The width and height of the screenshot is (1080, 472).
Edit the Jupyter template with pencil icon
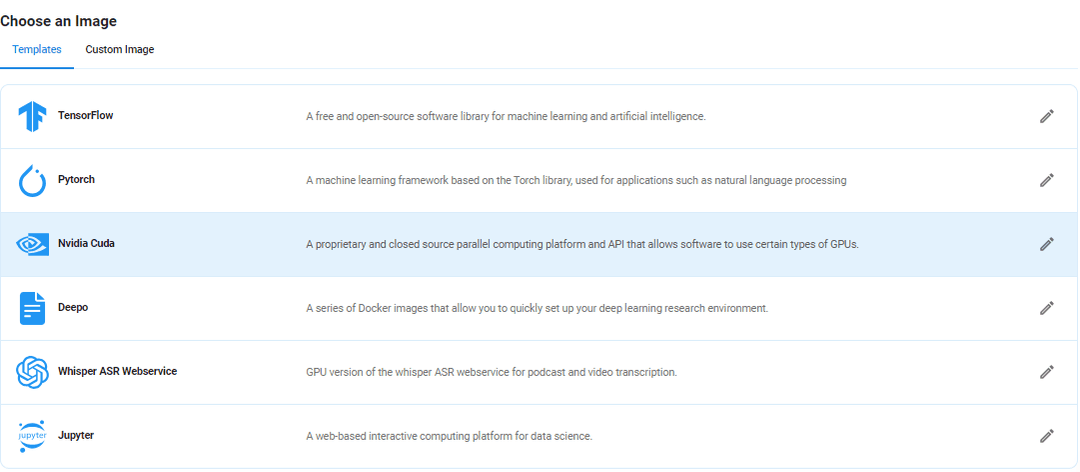point(1046,436)
